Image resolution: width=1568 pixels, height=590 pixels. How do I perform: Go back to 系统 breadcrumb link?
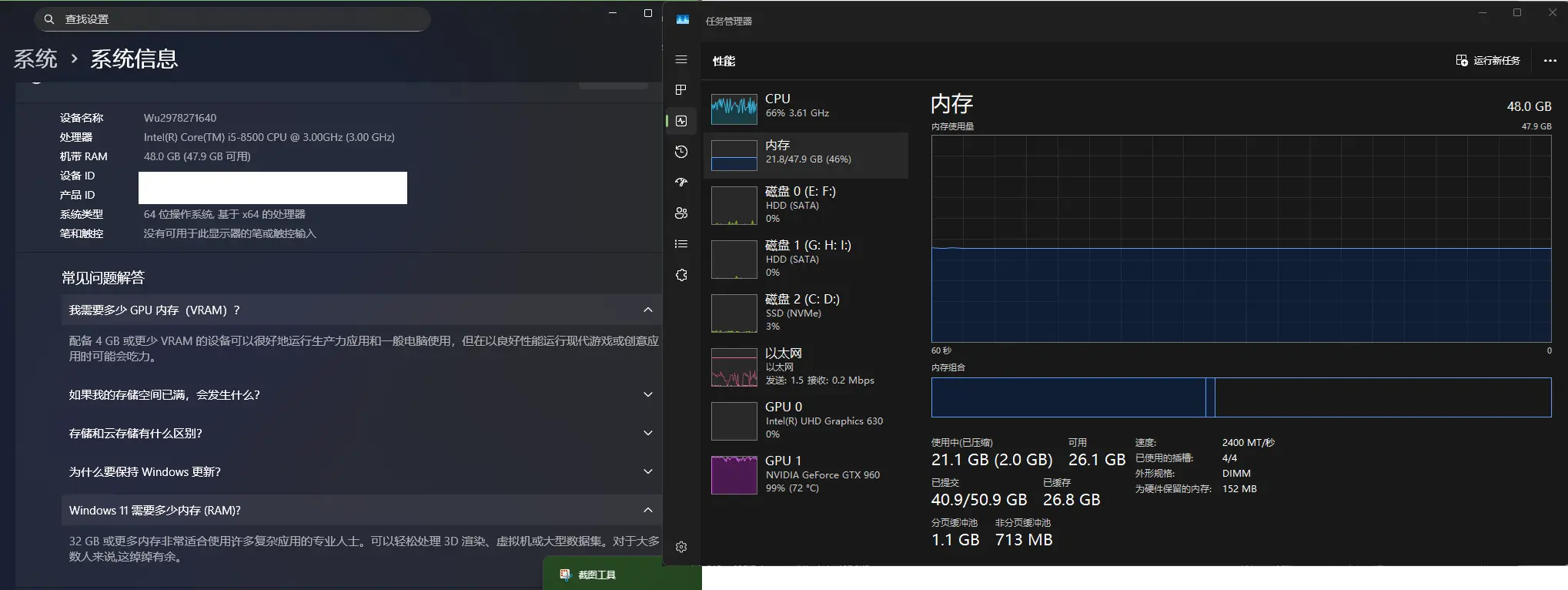[x=35, y=59]
